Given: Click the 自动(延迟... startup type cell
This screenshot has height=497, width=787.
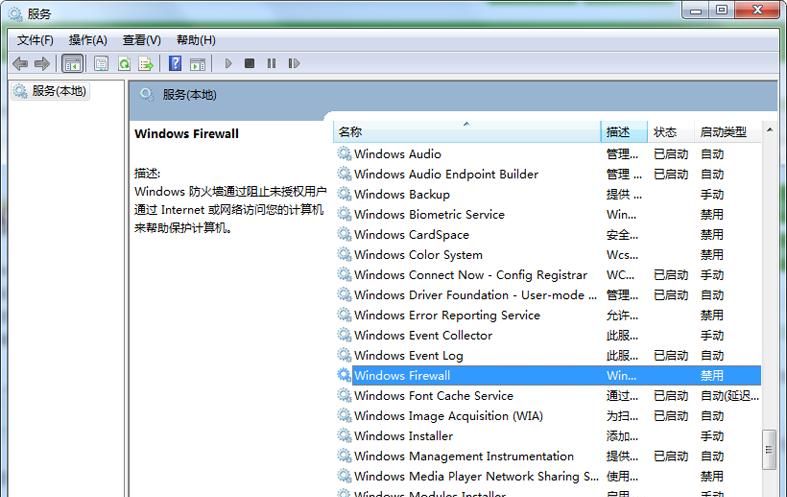Looking at the screenshot, I should tap(730, 396).
